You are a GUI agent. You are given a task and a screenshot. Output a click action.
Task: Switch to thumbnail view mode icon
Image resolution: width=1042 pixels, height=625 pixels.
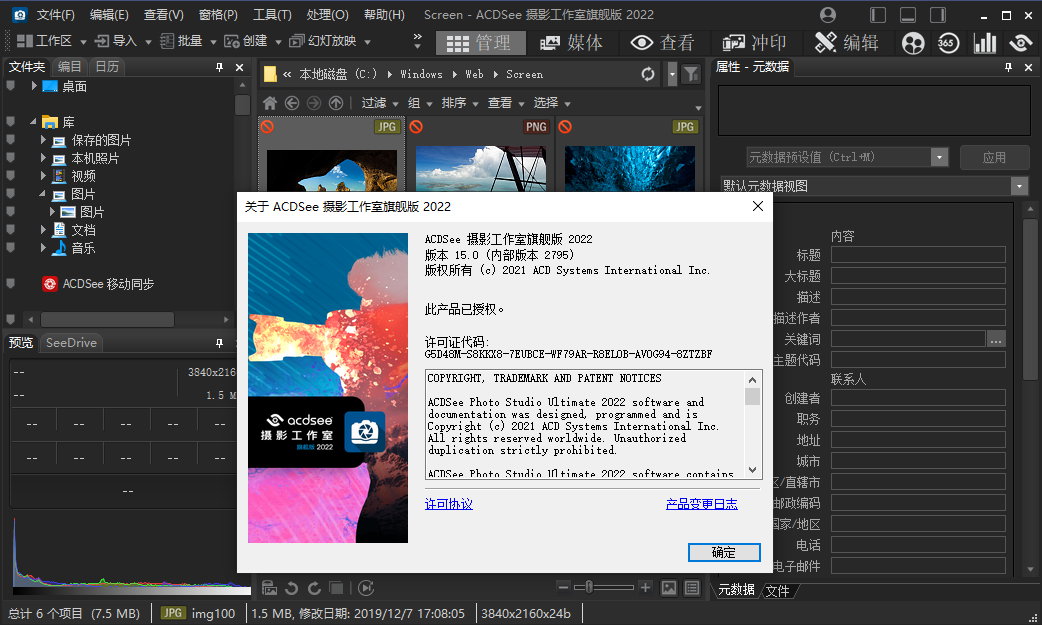coord(669,588)
